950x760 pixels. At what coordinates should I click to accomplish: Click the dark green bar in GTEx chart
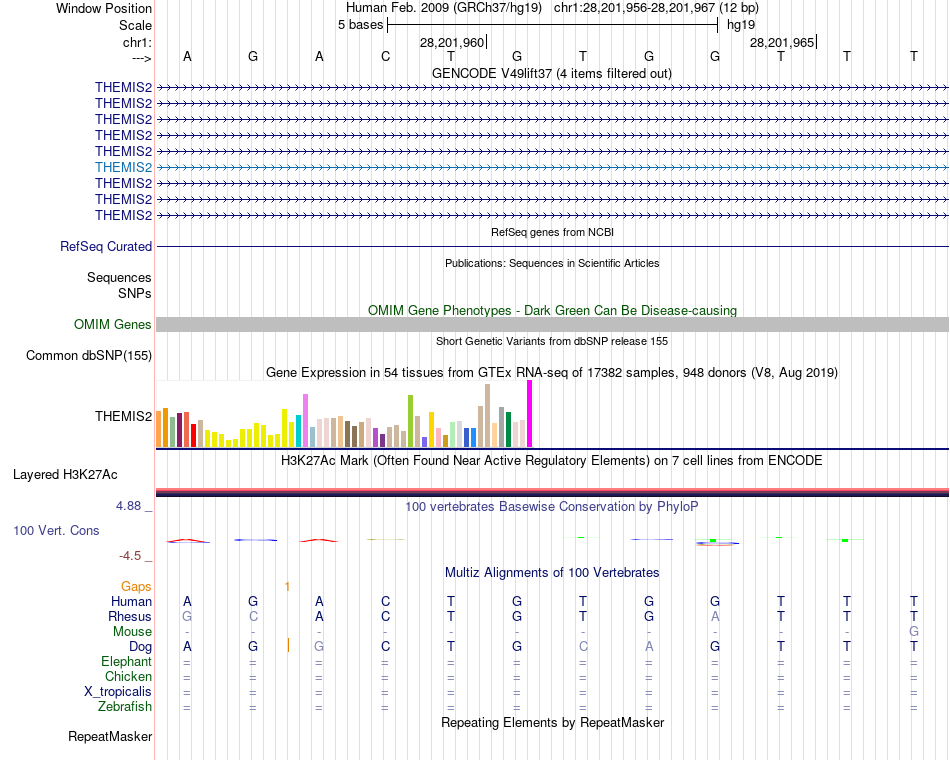508,430
